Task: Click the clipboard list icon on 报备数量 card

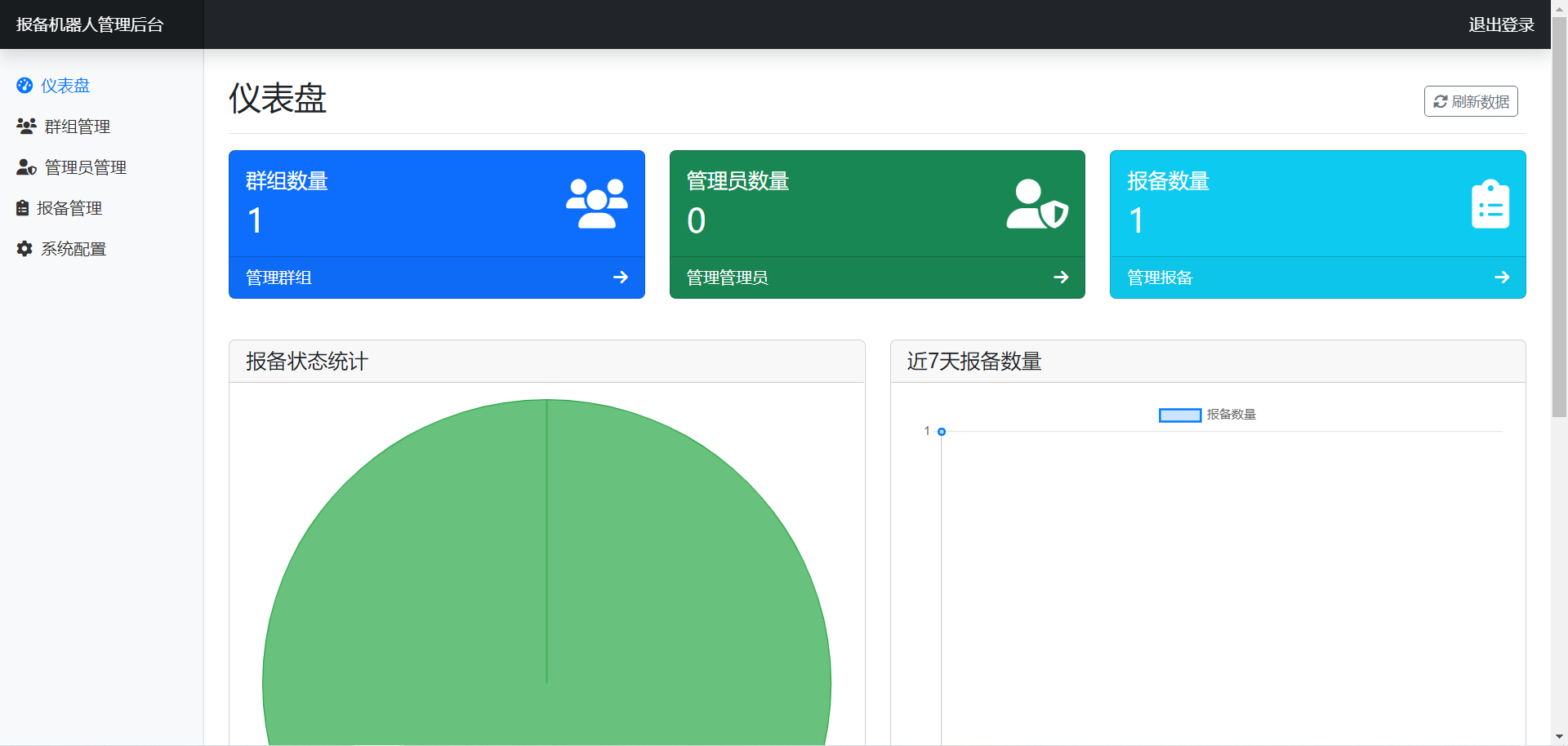Action: pos(1490,204)
